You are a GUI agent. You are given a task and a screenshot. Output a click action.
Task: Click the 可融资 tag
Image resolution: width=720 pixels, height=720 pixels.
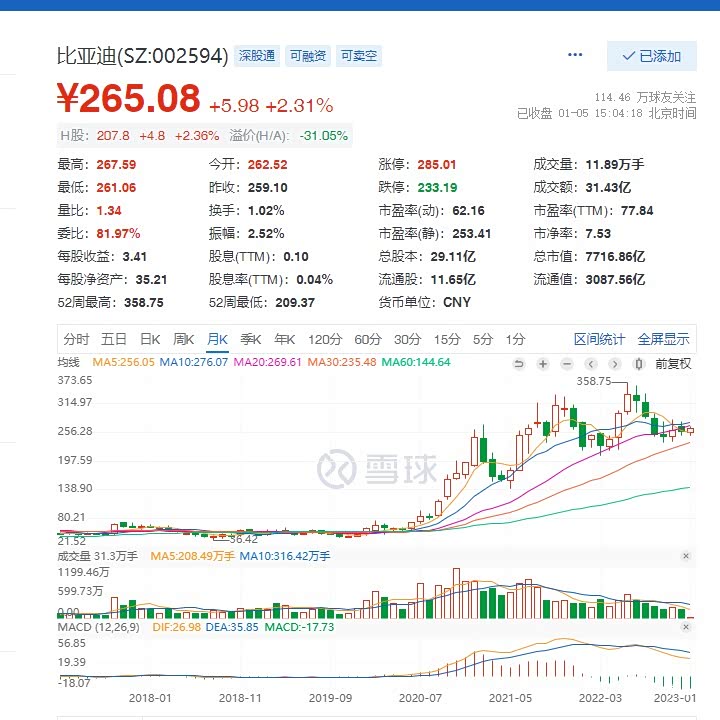(x=307, y=56)
